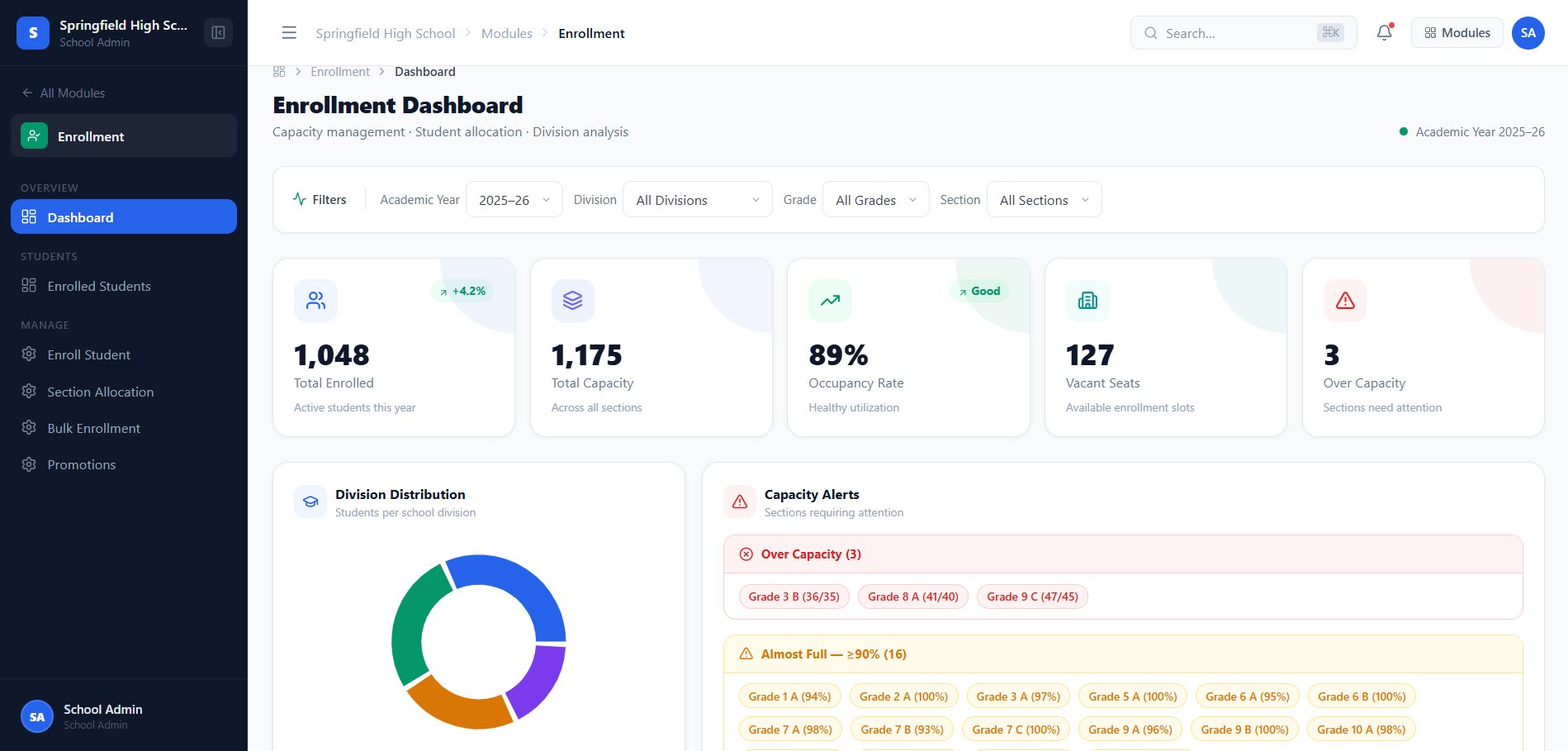Click the Grade 3 A (97%) chip

point(1018,696)
